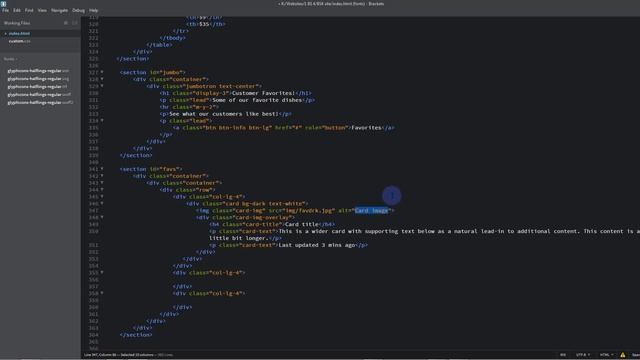640x360 pixels.
Task: Collapse the div class="row" fold arrow
Action: tap(102, 189)
